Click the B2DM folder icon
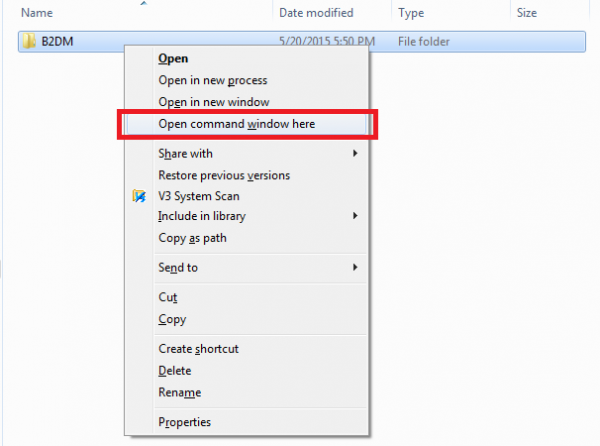Viewport: 600px width, 446px height. [x=29, y=41]
